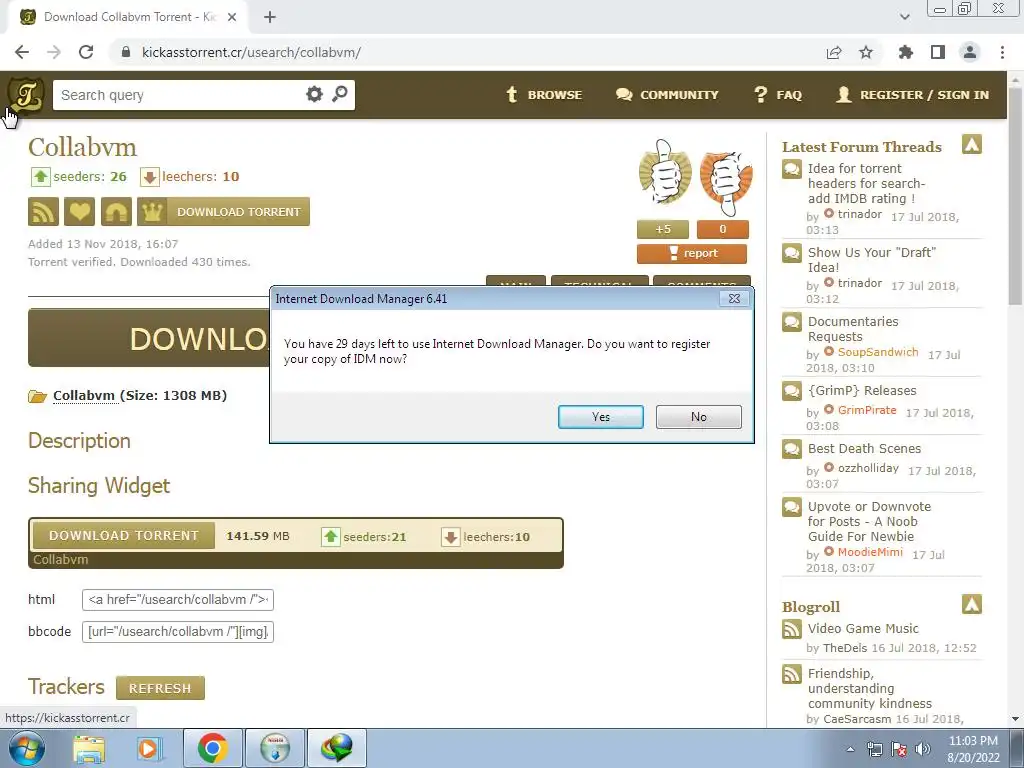Click the folder icon beside Collabvm size
This screenshot has height=768, width=1024.
[x=37, y=396]
